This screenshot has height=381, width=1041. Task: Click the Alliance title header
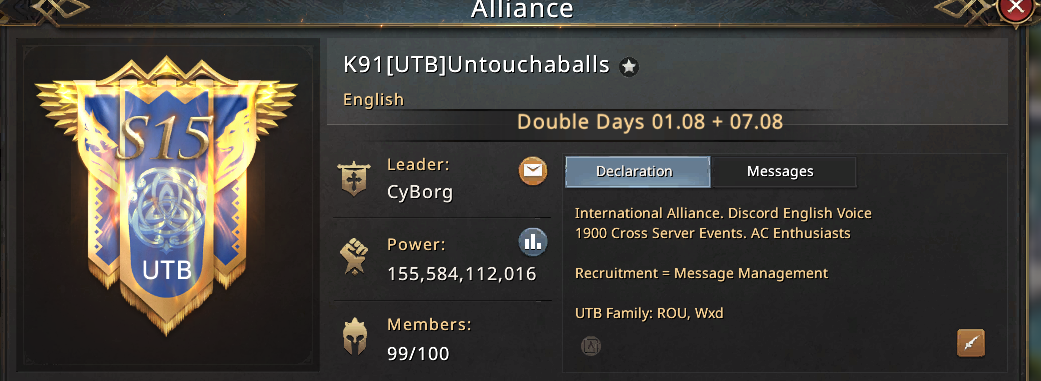click(x=522, y=9)
